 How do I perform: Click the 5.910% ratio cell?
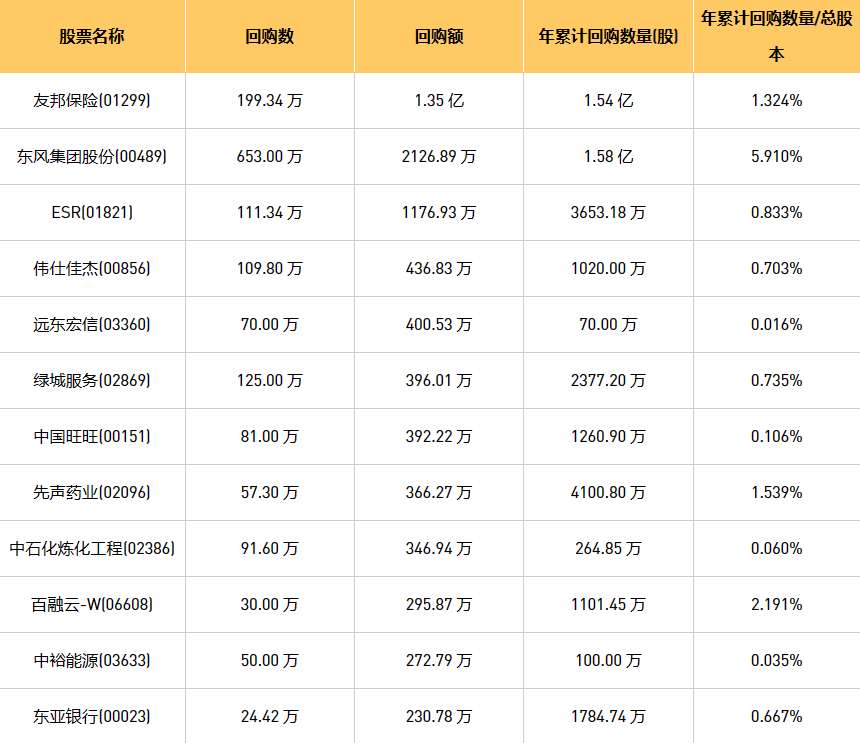[776, 156]
